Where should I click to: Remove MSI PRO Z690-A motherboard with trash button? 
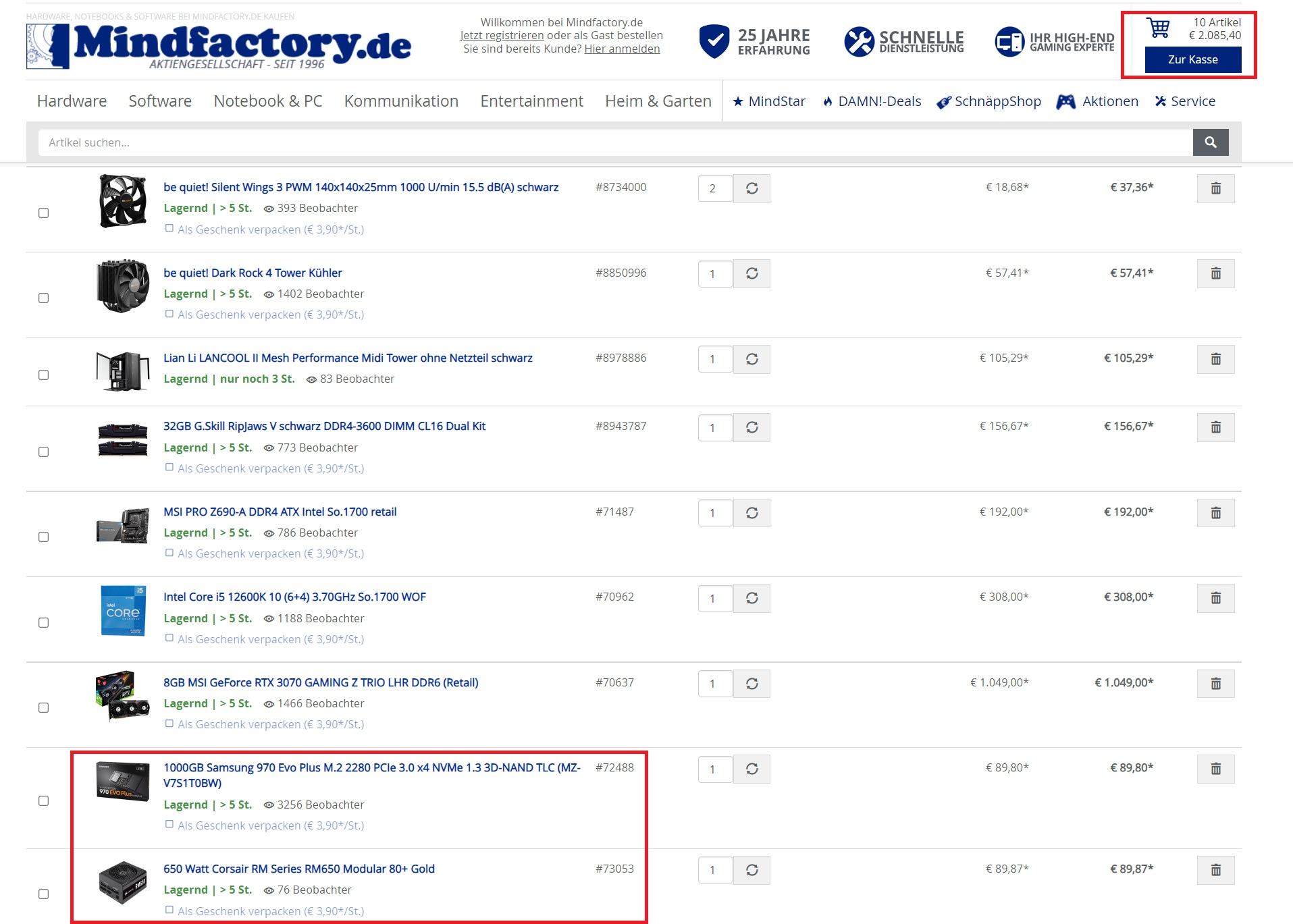tap(1215, 513)
